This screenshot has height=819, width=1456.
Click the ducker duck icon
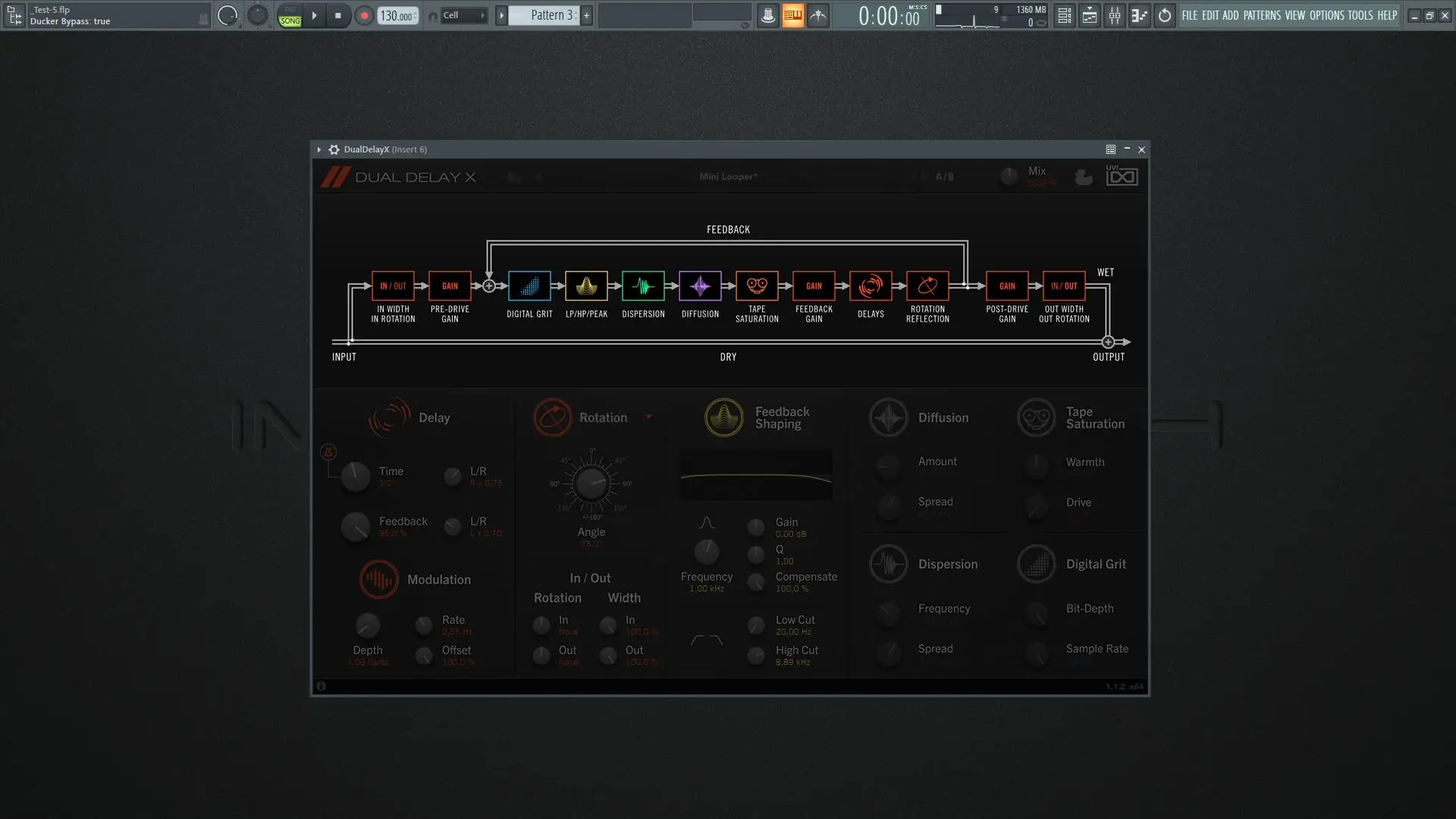click(1084, 177)
